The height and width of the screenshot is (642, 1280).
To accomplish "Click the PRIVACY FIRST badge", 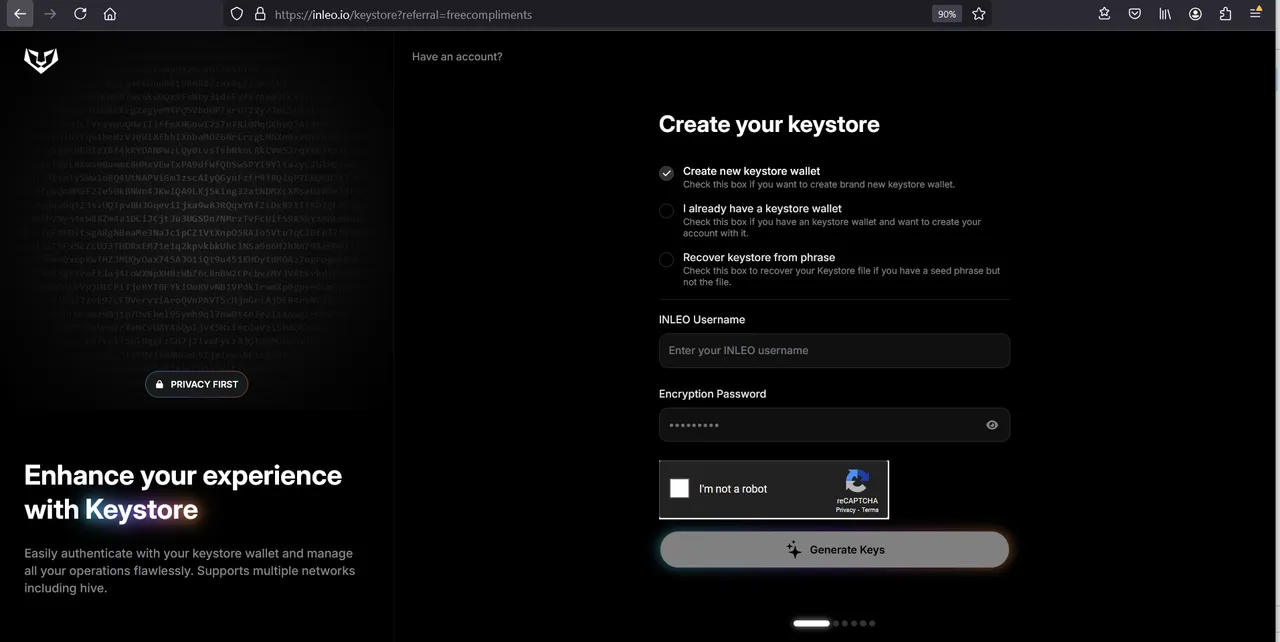I will click(196, 384).
